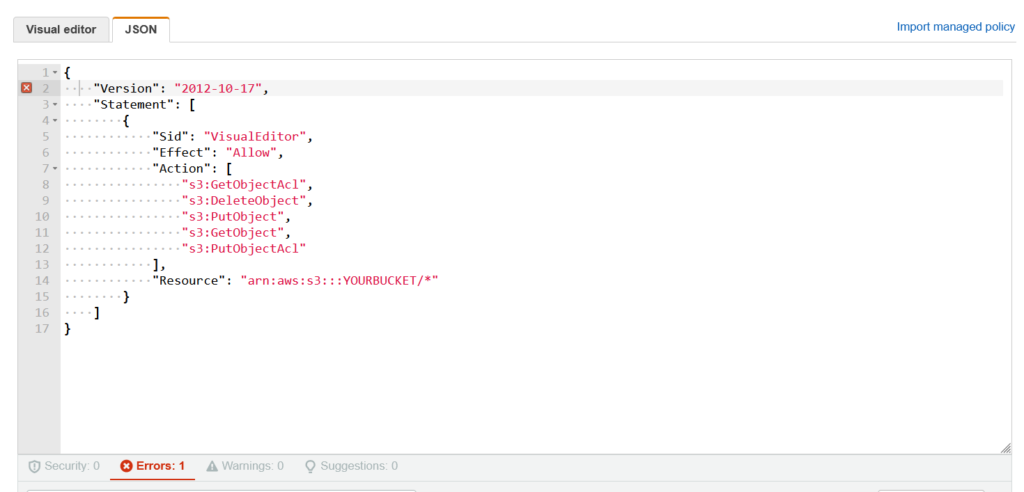Show the Security: 0 findings tab
1024x492 pixels.
(x=64, y=467)
